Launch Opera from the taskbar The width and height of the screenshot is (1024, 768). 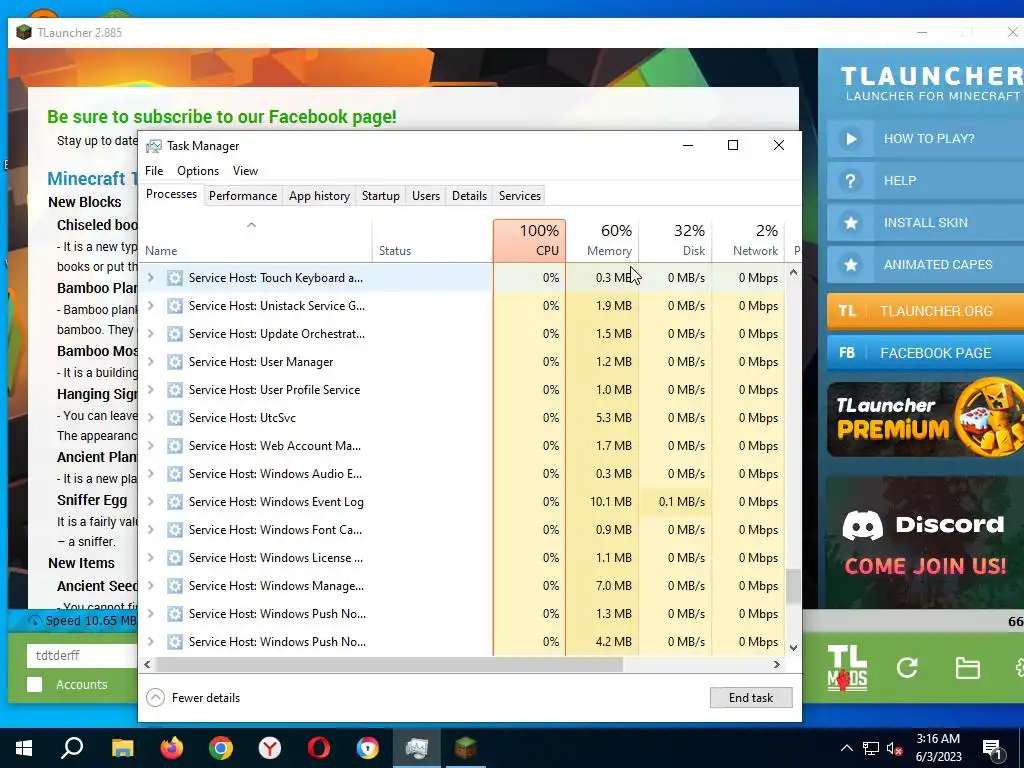pos(319,748)
